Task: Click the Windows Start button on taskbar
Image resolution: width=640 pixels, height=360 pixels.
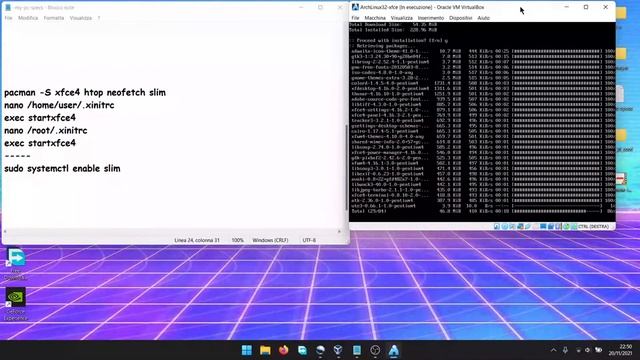Action: [247, 350]
